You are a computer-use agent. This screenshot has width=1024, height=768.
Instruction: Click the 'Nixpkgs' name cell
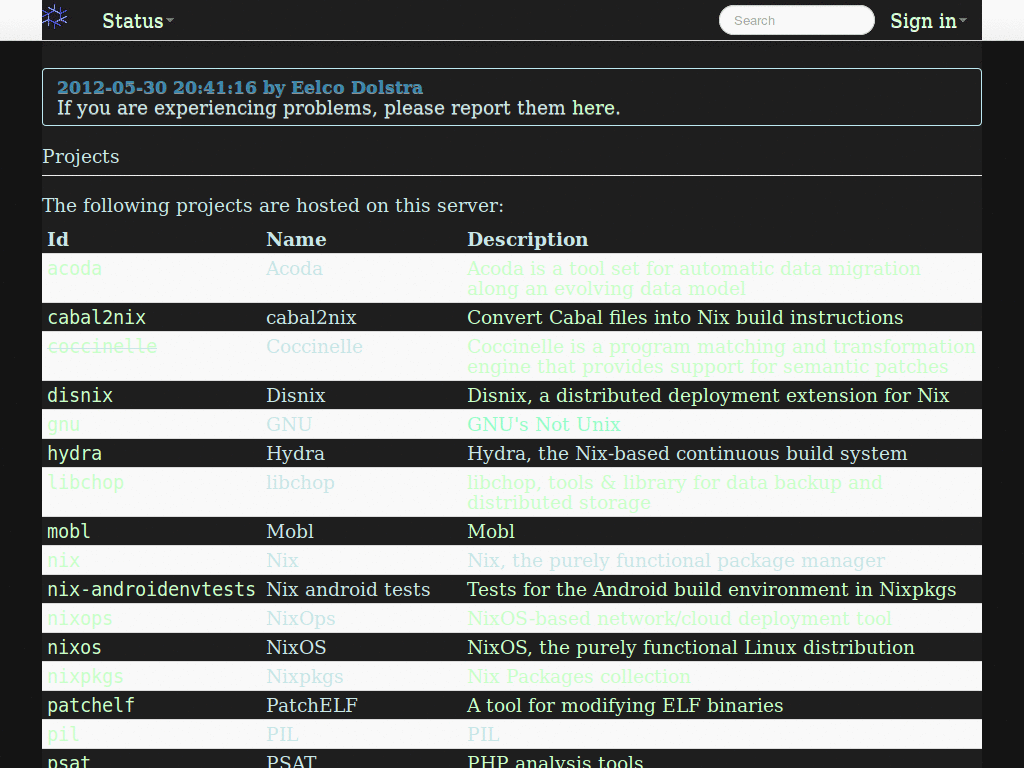(304, 676)
